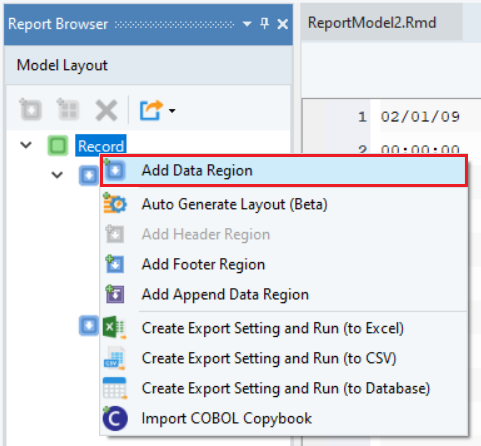The image size is (481, 446).
Task: Click the Add Footer Region icon
Action: click(x=115, y=264)
